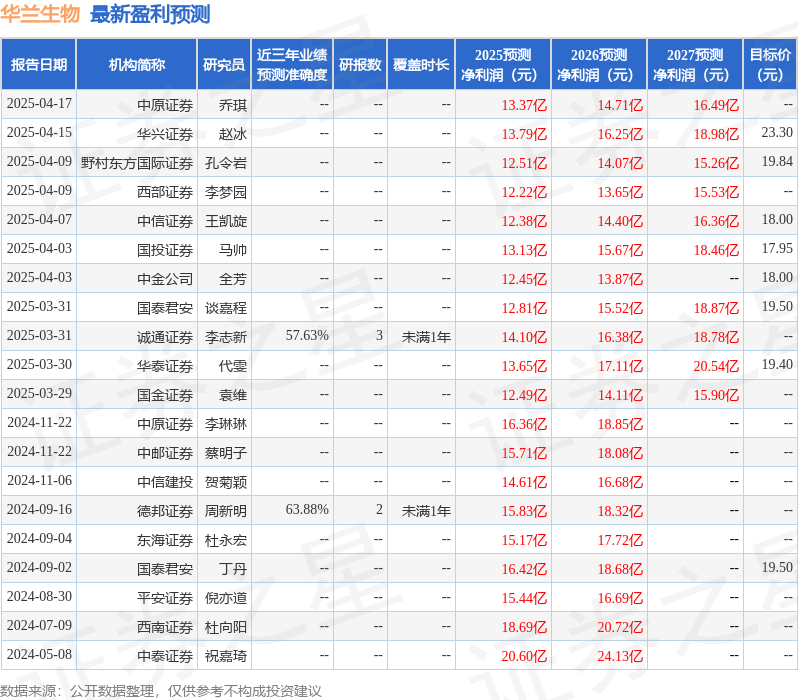
Task: Click the date 2025-03-30
Action: click(39, 365)
